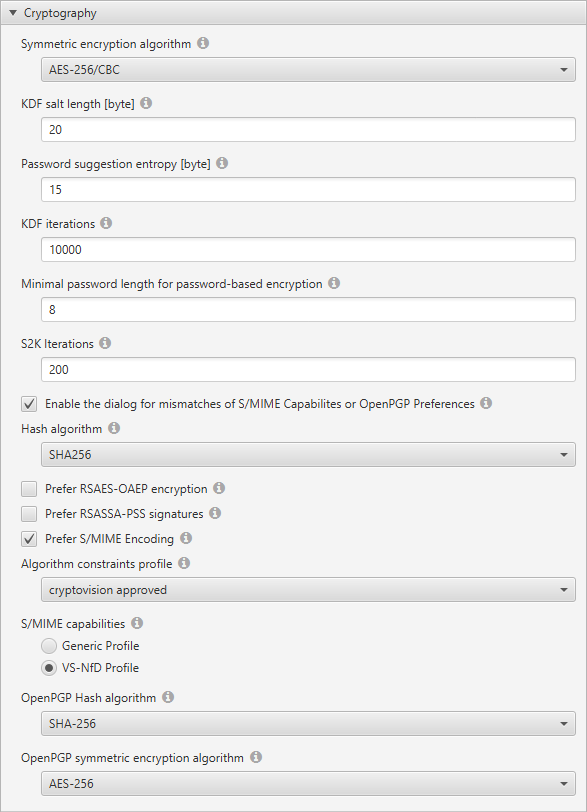Viewport: 587px width, 812px height.
Task: Click info icon for OpenPGP symmetric encryption algorithm
Action: click(256, 757)
